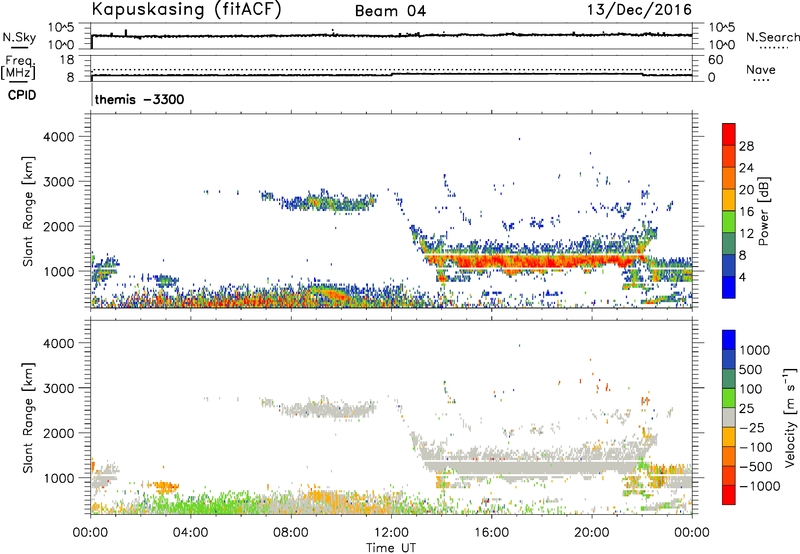Select the themis -3300 CPID entry
Viewport: 800px width, 554px height.
click(139, 99)
